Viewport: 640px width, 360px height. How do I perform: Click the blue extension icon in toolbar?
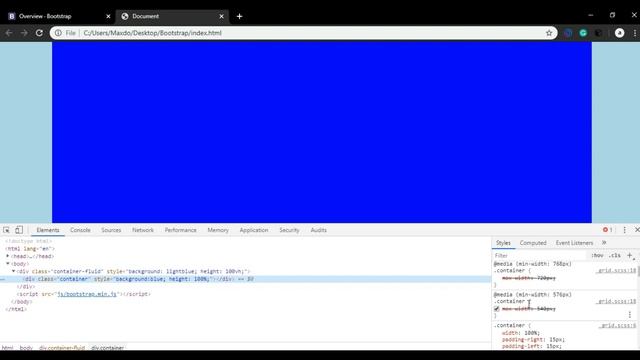pos(568,33)
